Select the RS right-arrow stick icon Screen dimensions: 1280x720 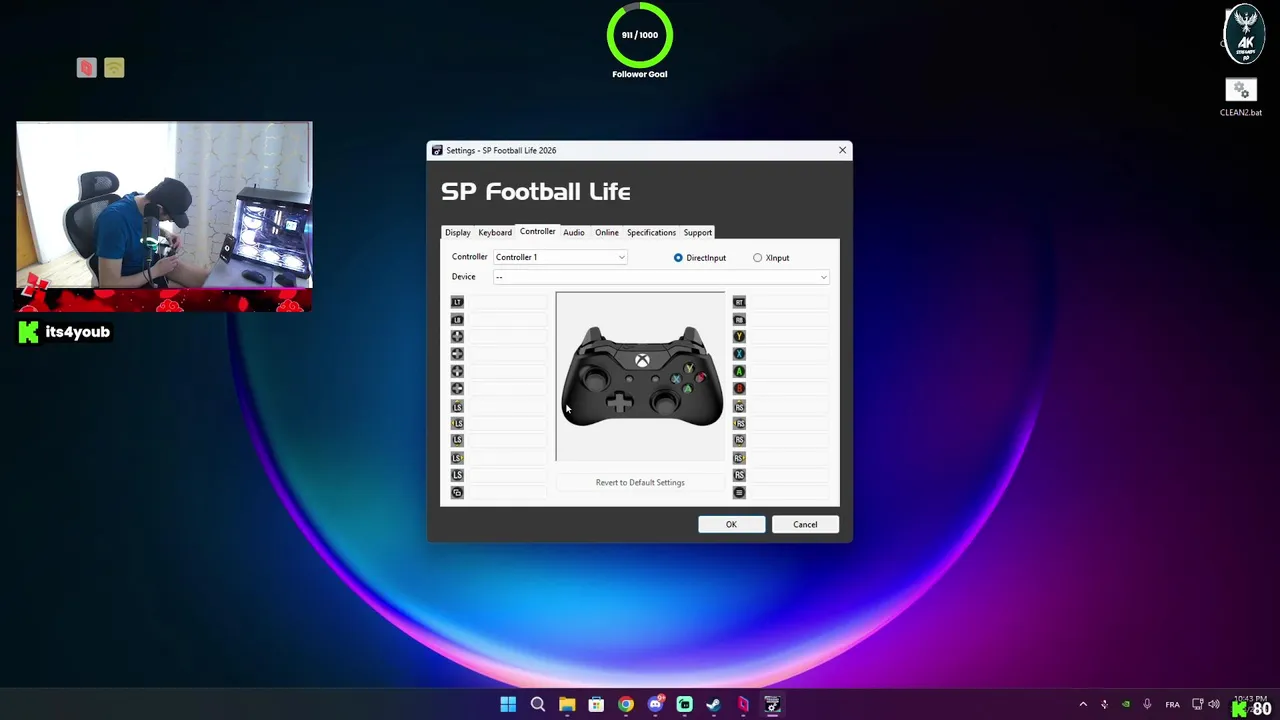tap(739, 458)
